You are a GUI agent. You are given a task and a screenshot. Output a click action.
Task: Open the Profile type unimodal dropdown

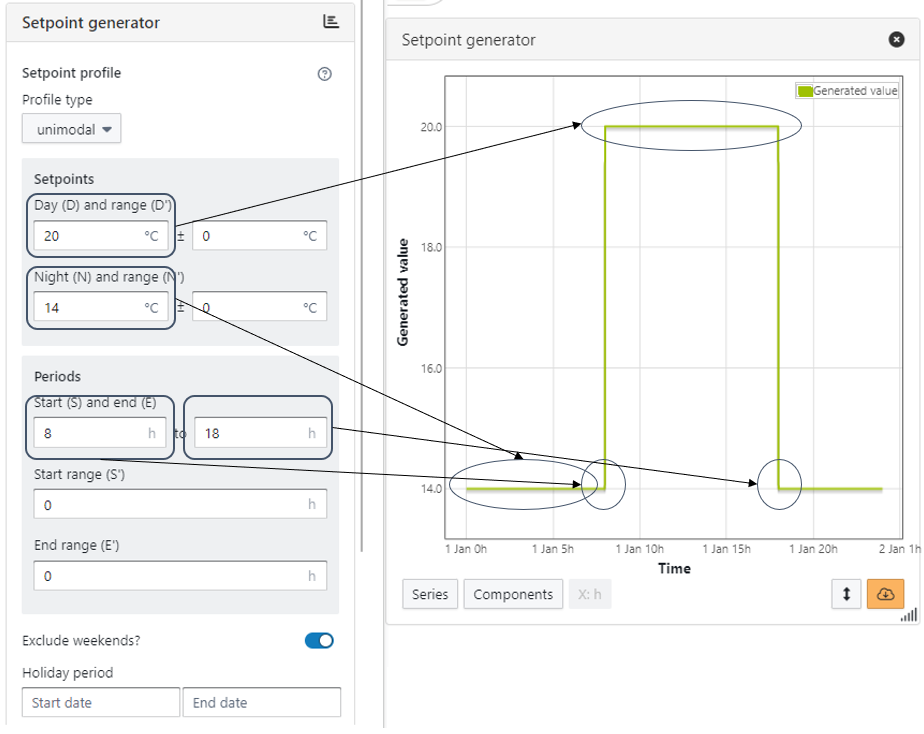coord(71,129)
